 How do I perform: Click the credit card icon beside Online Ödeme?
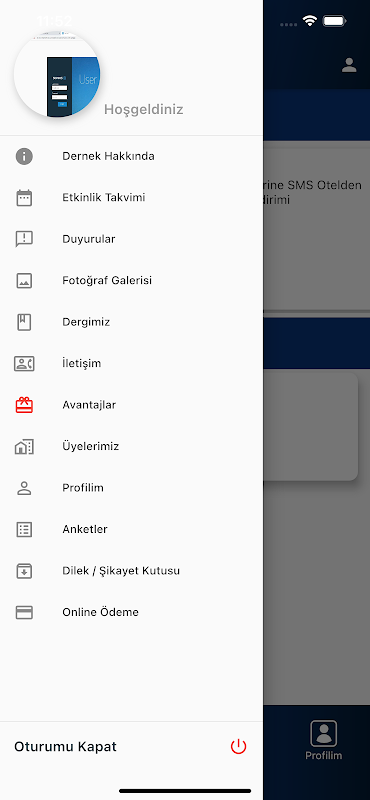click(24, 612)
